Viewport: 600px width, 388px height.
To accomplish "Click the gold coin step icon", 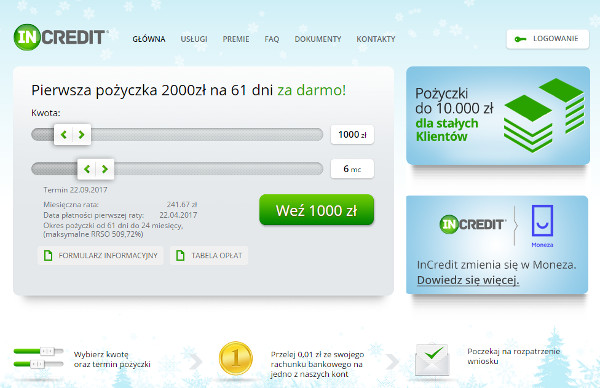I will pos(236,359).
